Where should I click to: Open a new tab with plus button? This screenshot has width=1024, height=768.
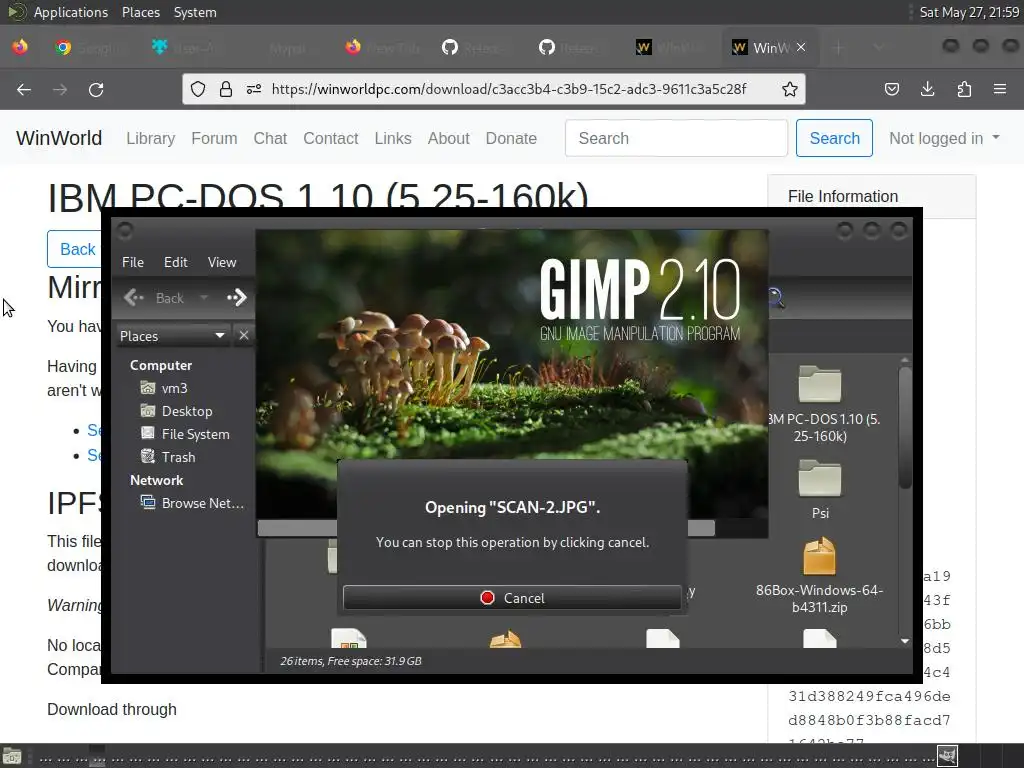click(839, 47)
